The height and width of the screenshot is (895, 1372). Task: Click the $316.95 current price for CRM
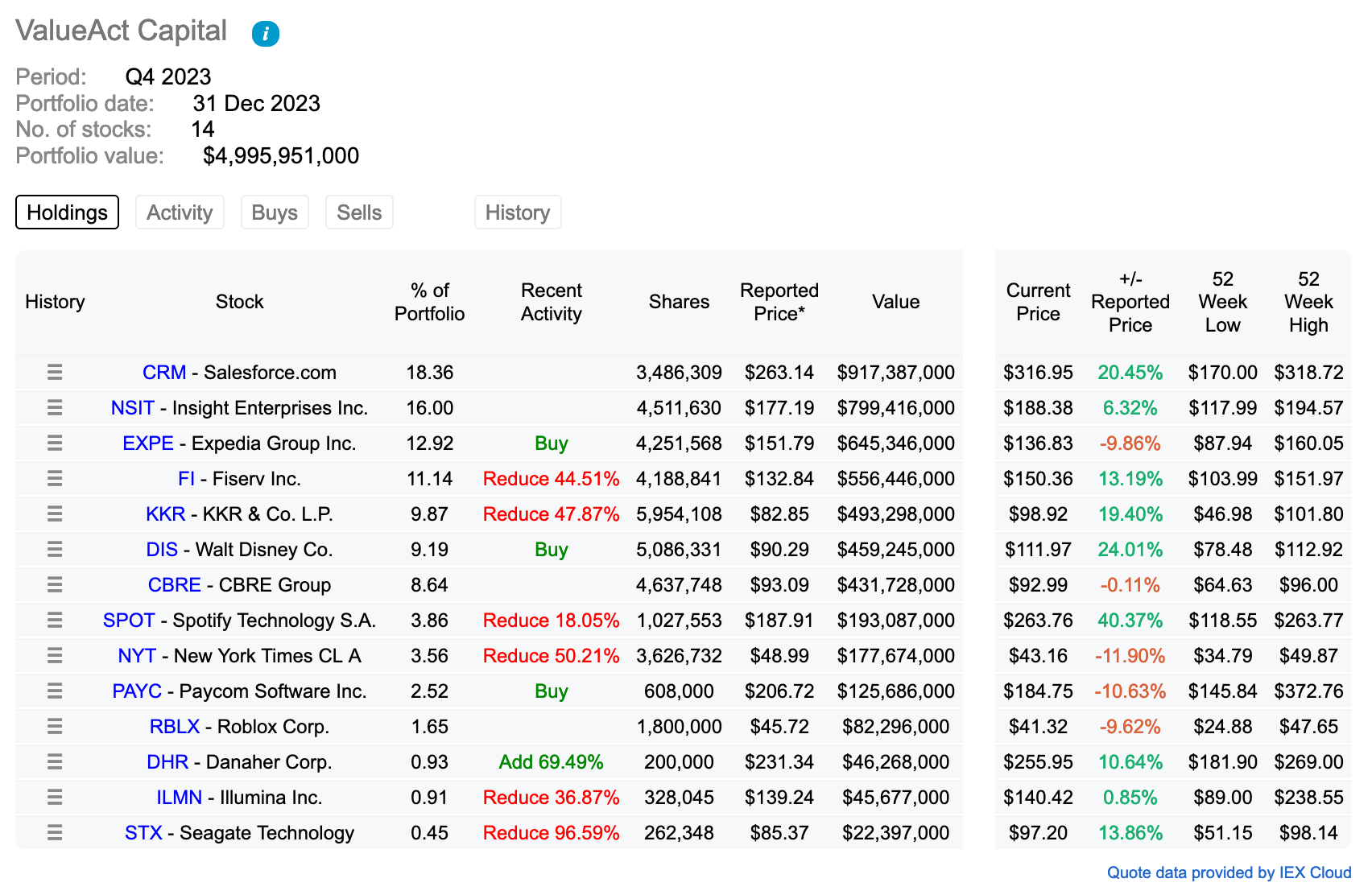coord(1039,373)
